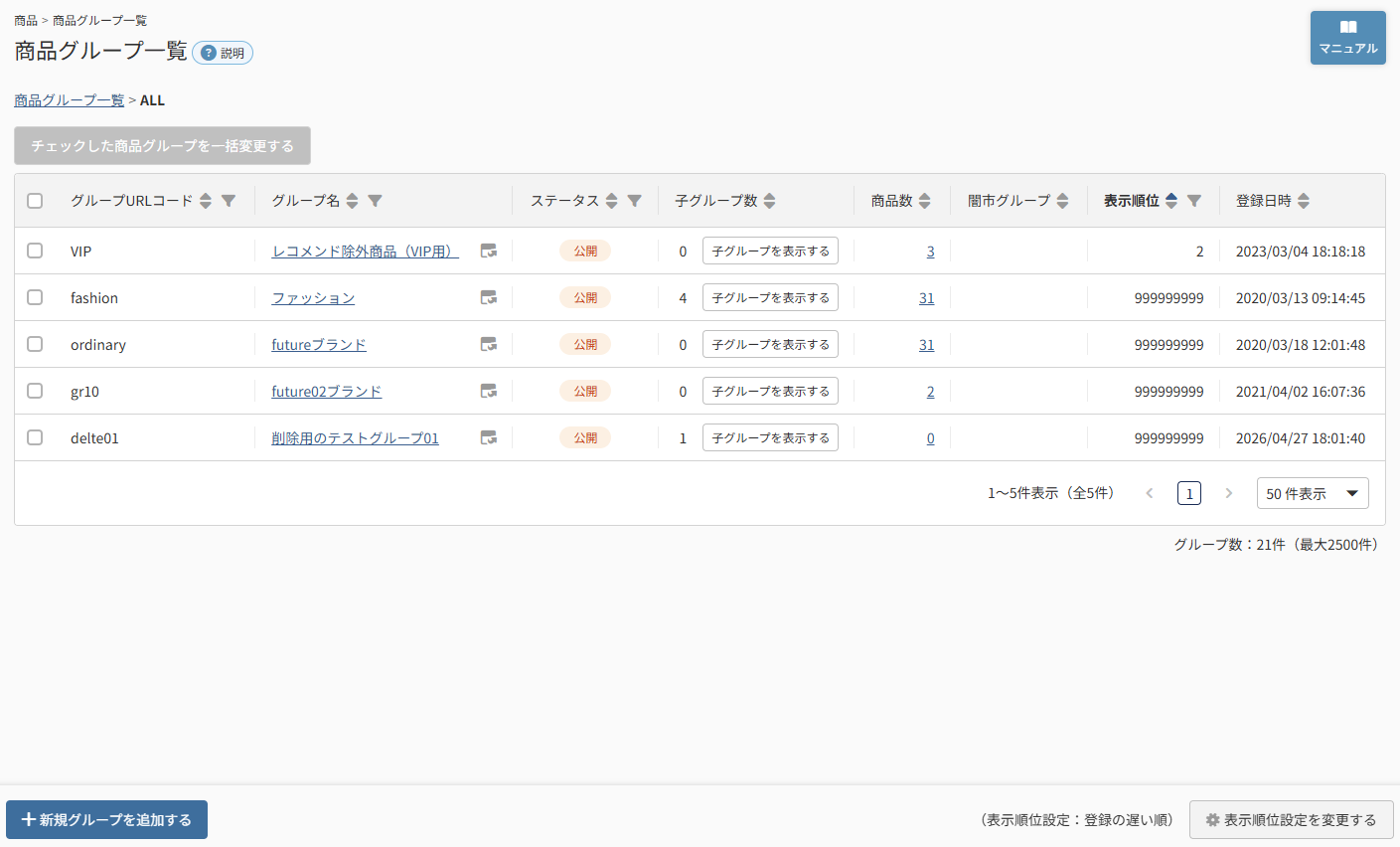The width and height of the screenshot is (1400, 847).
Task: Go to the 商品グループ一覧 breadcrumb link
Action: (x=70, y=100)
